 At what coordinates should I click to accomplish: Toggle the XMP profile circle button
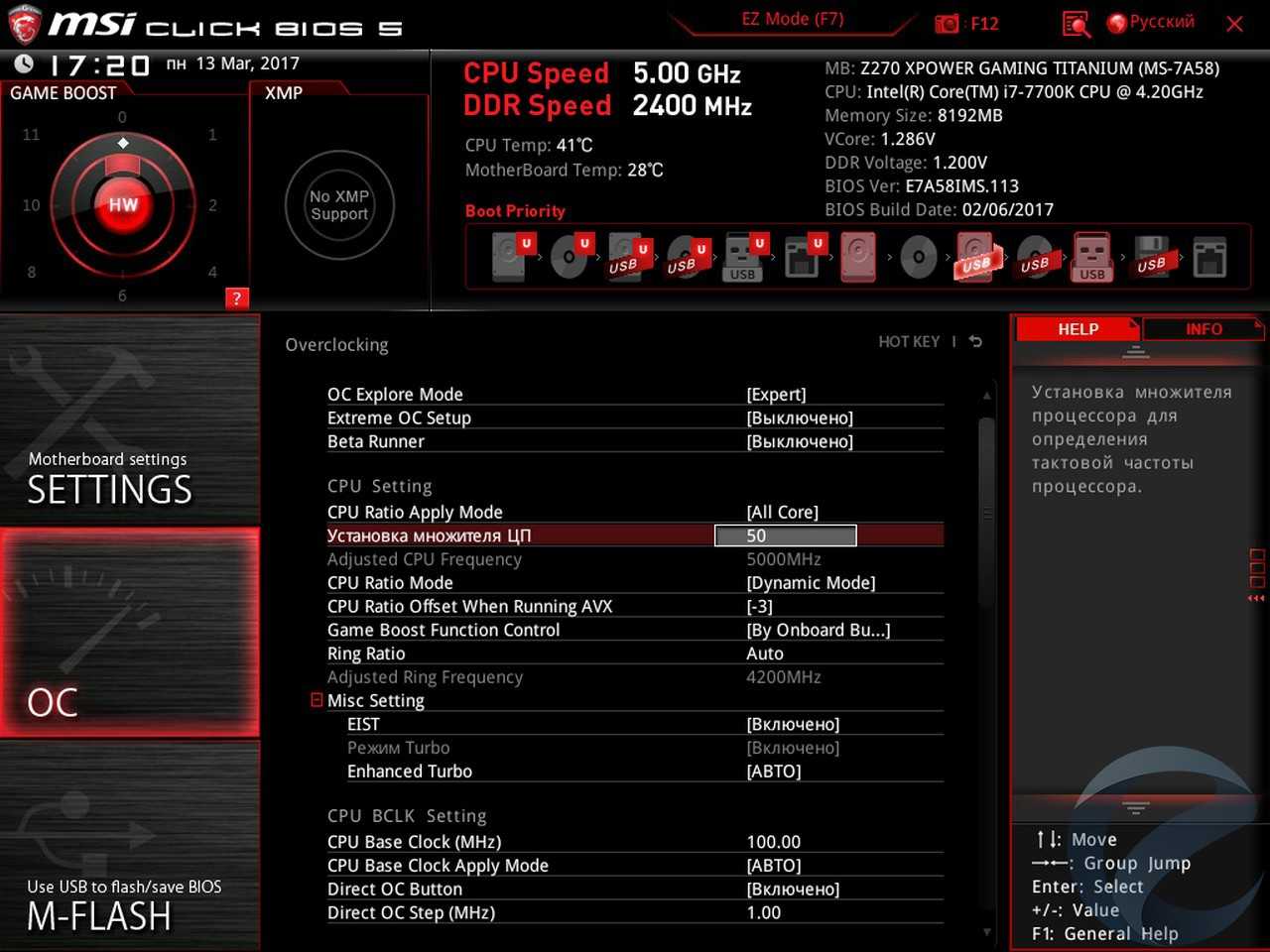tap(339, 205)
